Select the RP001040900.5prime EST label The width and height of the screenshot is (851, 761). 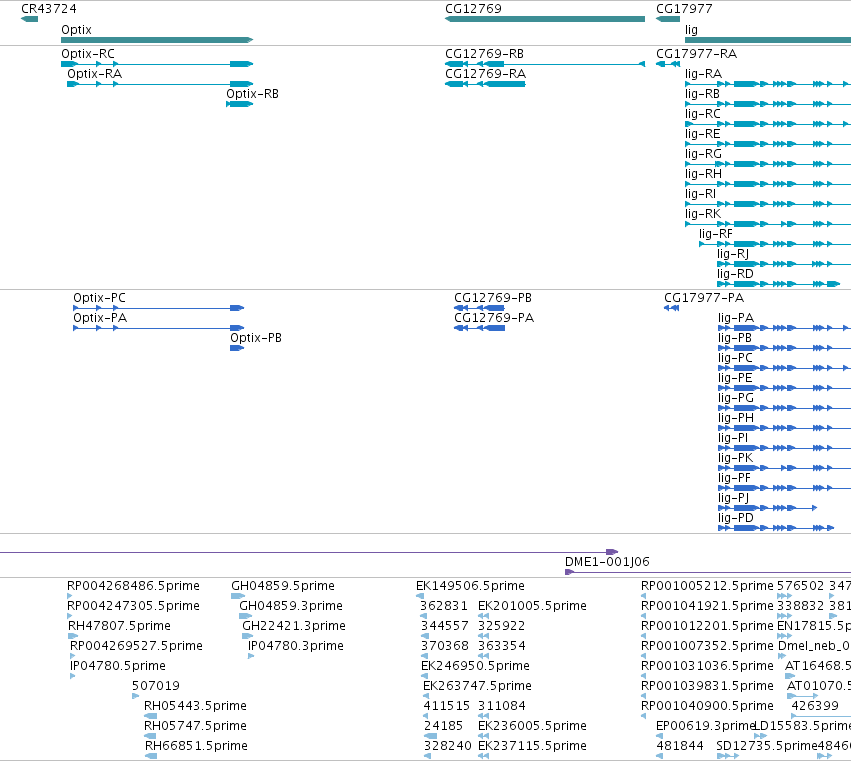[707, 706]
